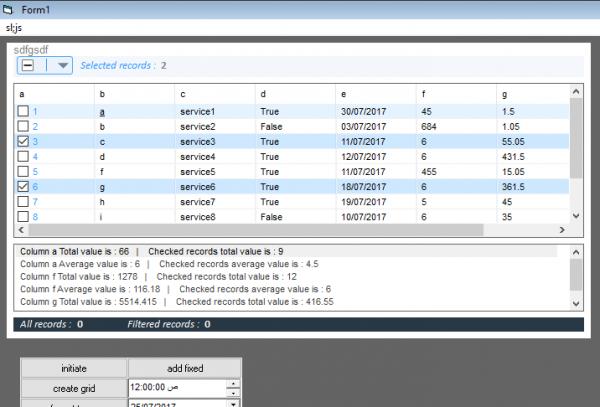This screenshot has width=600, height=407.
Task: Check the checkbox for row 5
Action: [x=23, y=171]
